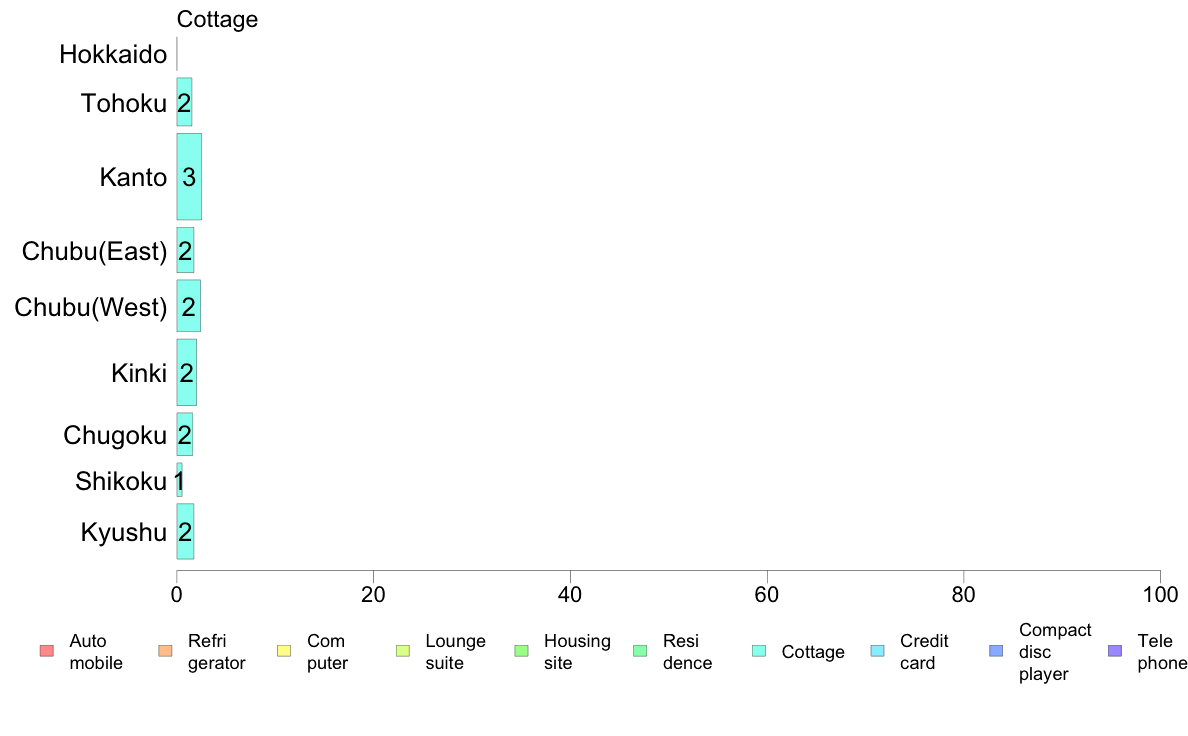Select the Chugoku row label
The width and height of the screenshot is (1188, 736).
coord(115,435)
